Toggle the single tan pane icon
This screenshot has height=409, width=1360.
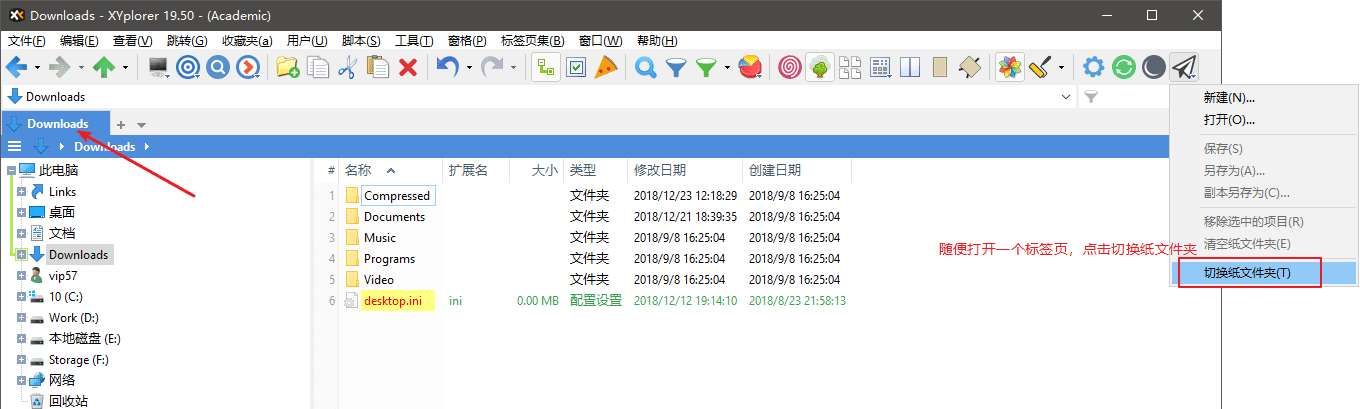[x=940, y=67]
